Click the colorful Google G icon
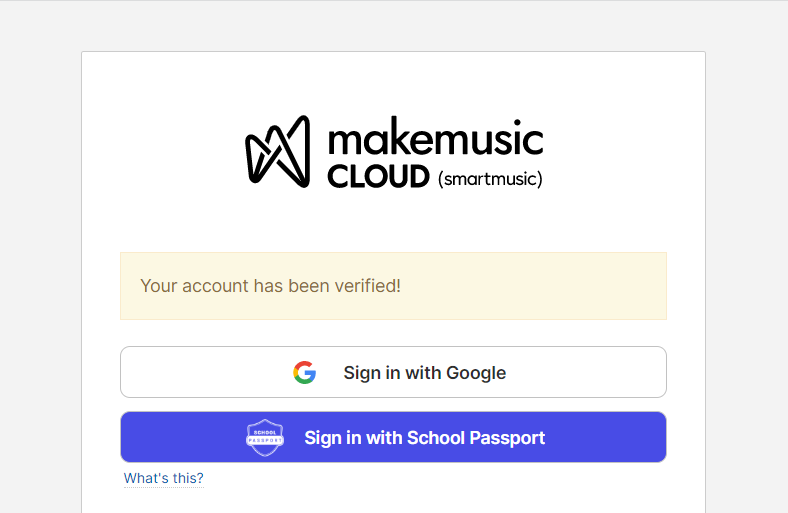This screenshot has height=513, width=788. (305, 372)
